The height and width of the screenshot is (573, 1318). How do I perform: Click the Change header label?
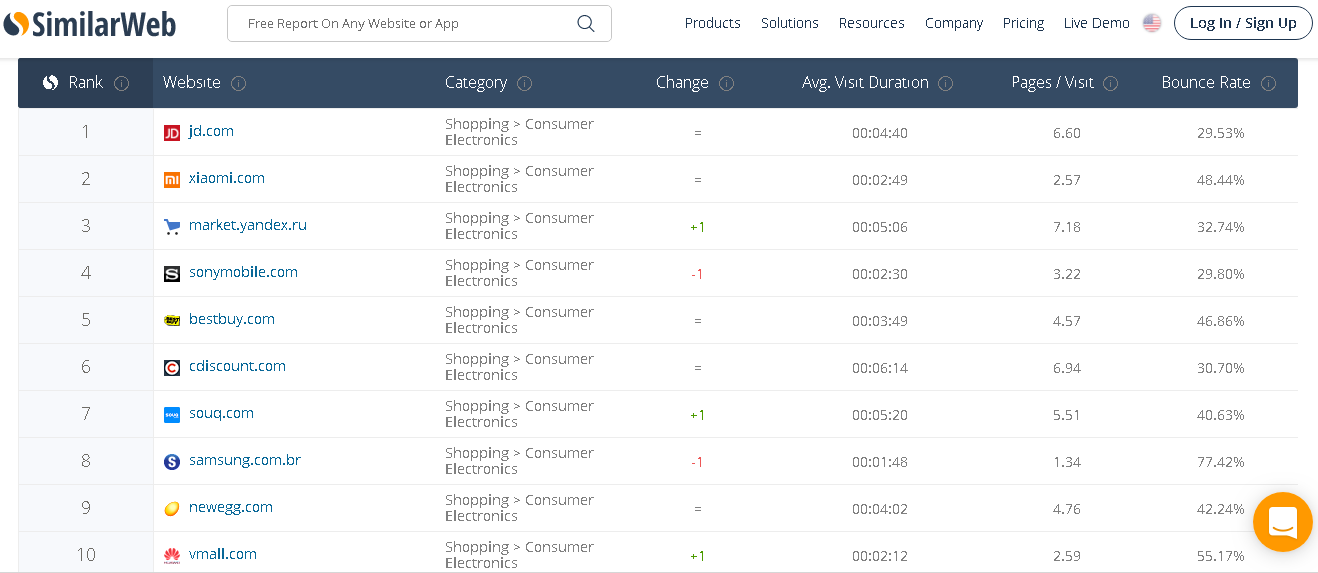tap(682, 83)
